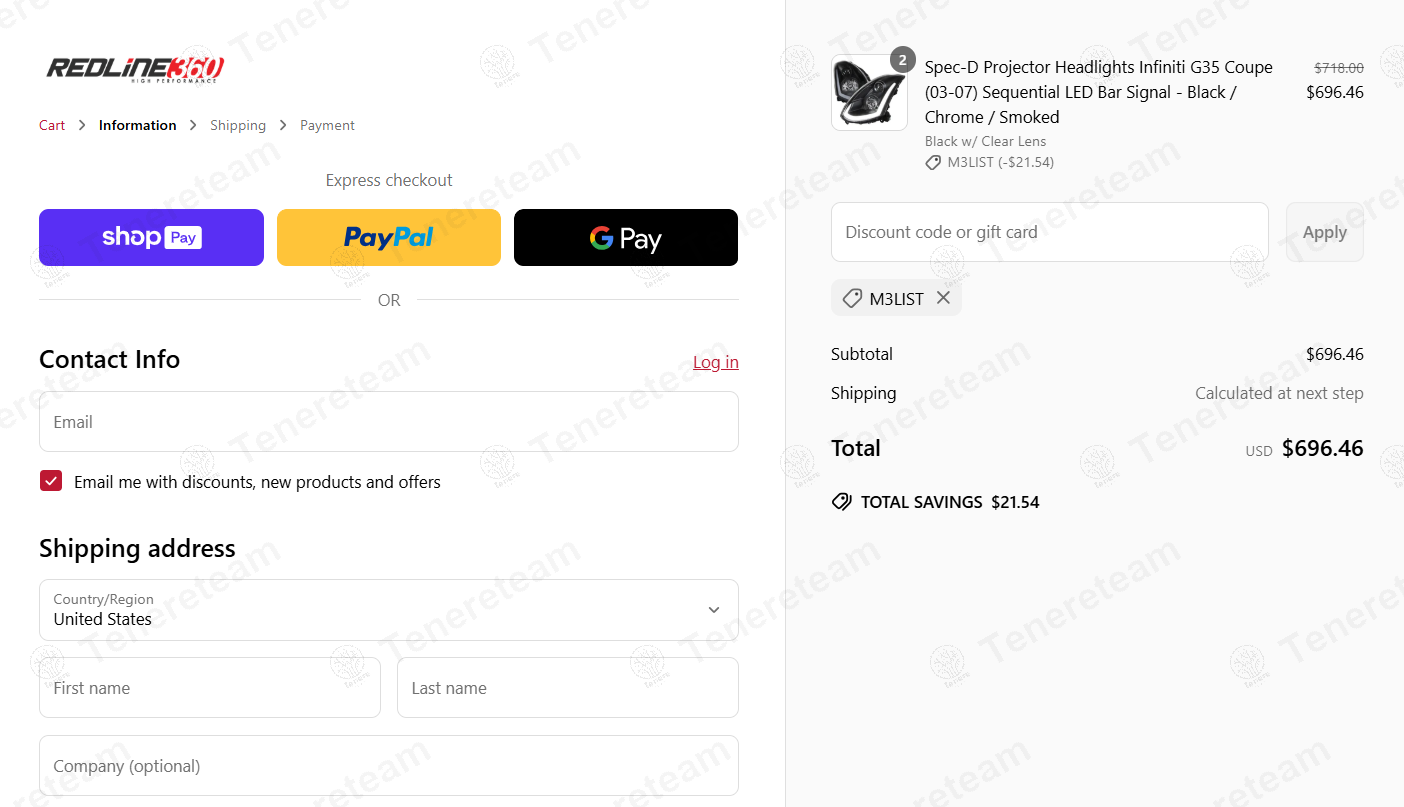Focus the Email input field

[389, 421]
